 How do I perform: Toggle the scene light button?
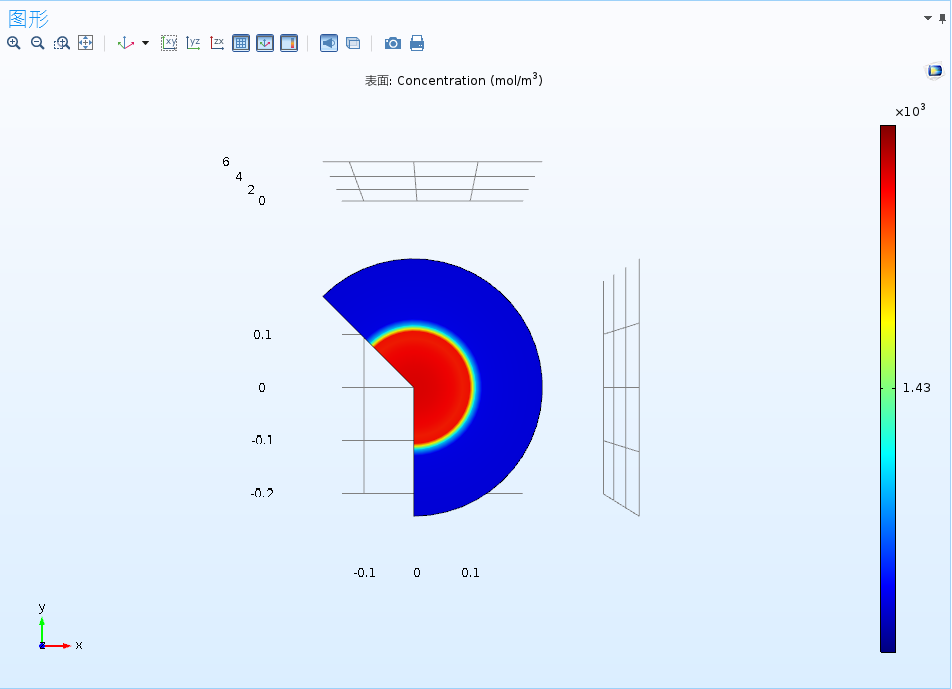pos(328,43)
